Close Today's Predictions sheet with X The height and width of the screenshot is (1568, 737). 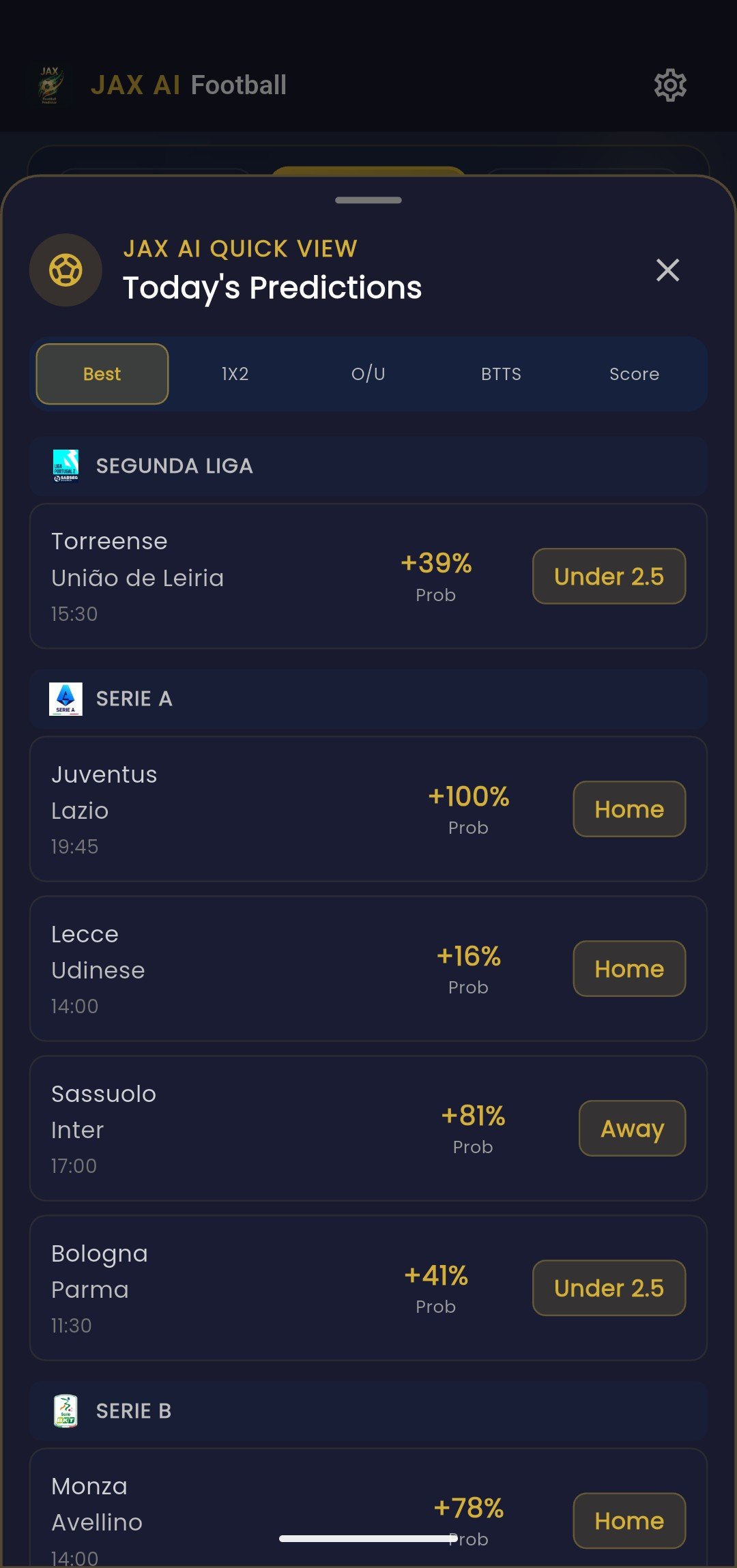tap(667, 270)
